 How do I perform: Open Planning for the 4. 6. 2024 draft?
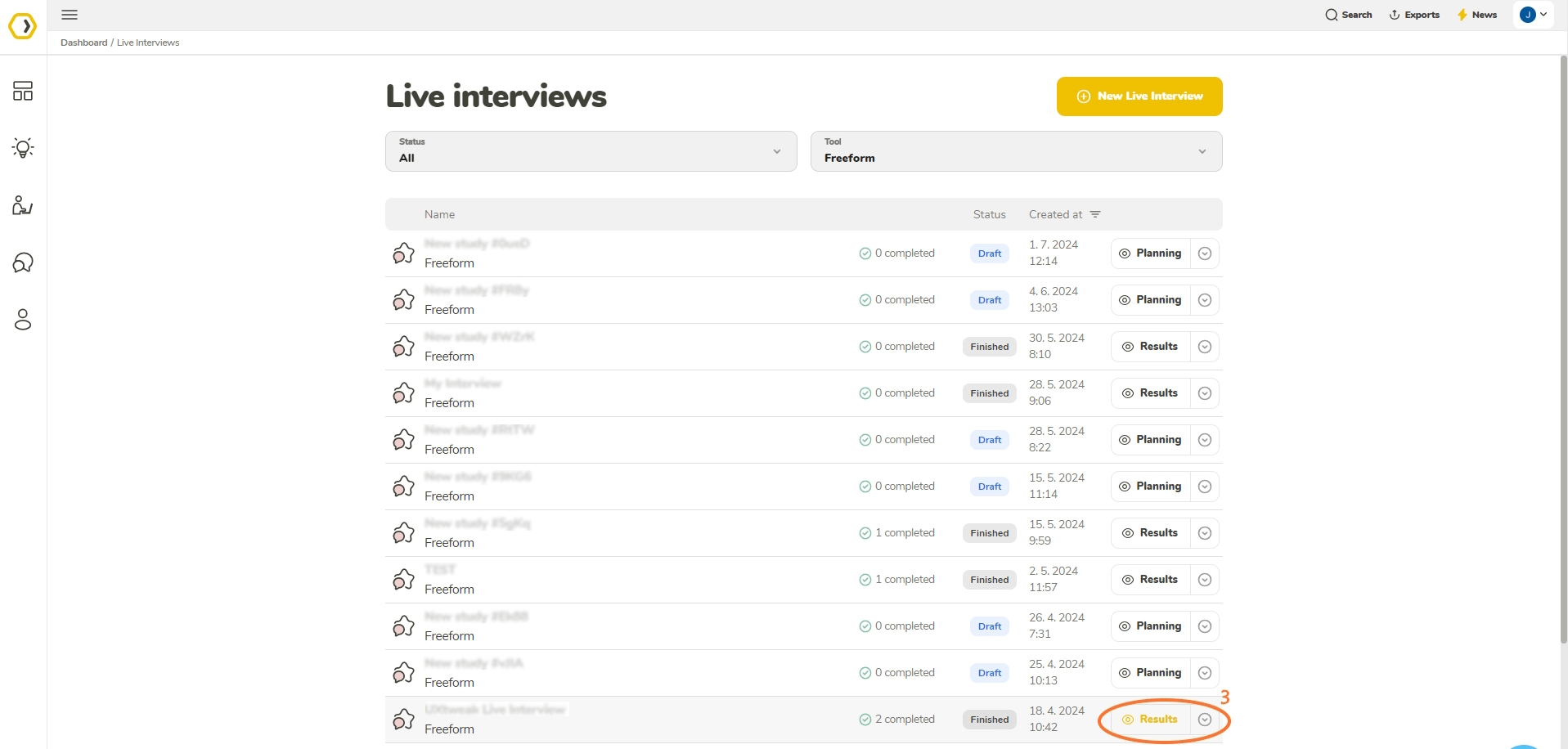pyautogui.click(x=1150, y=300)
